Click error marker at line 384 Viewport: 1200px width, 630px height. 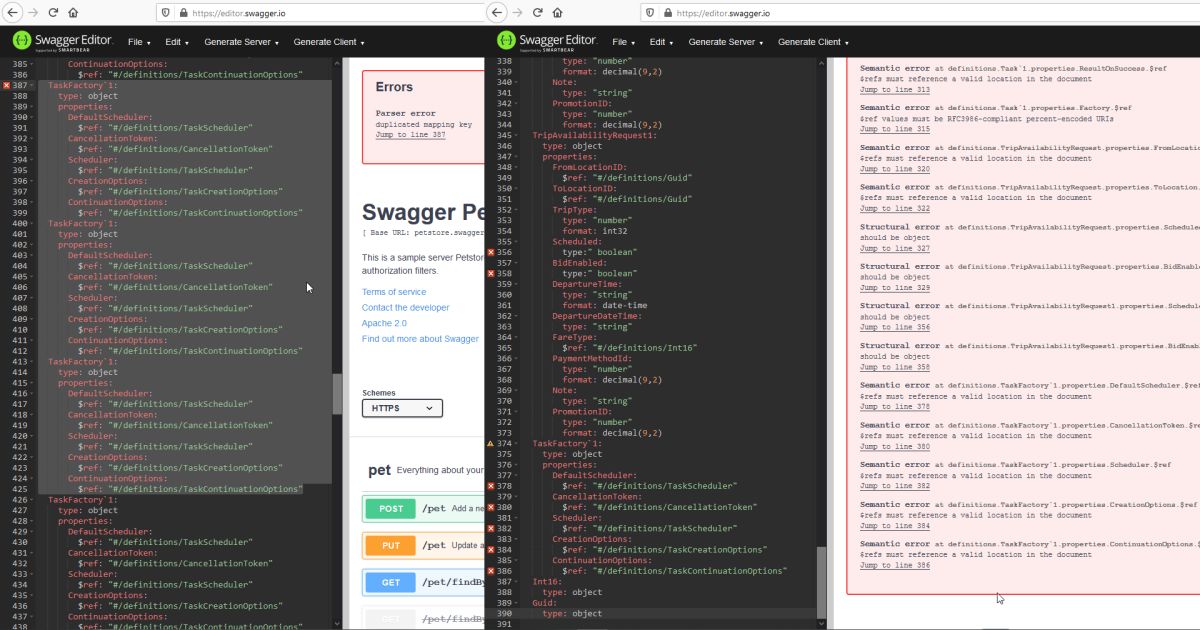491,549
